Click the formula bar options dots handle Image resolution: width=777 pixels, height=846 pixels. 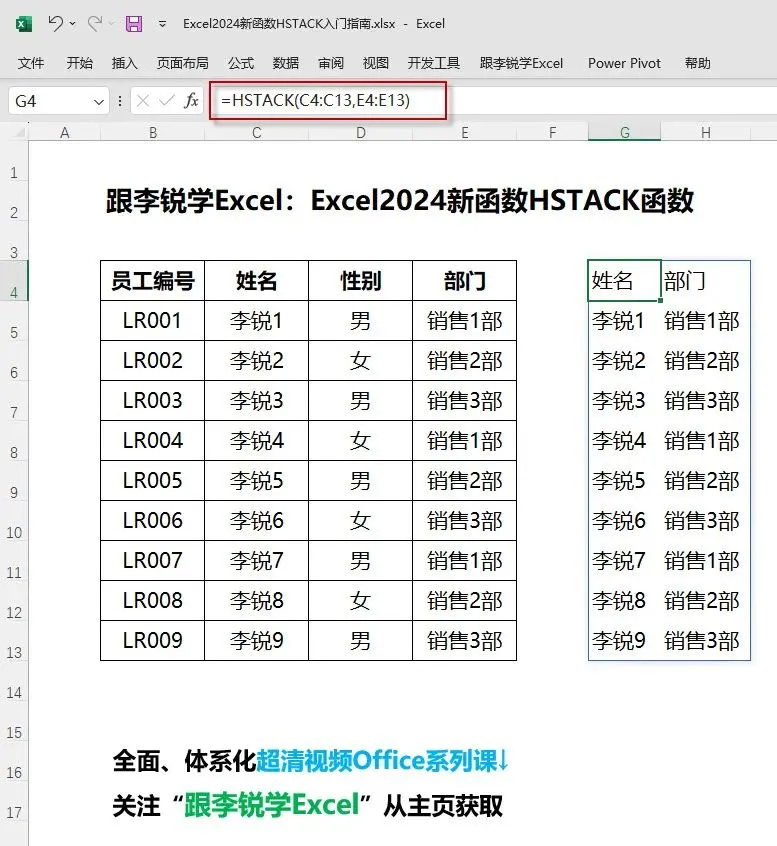point(120,101)
